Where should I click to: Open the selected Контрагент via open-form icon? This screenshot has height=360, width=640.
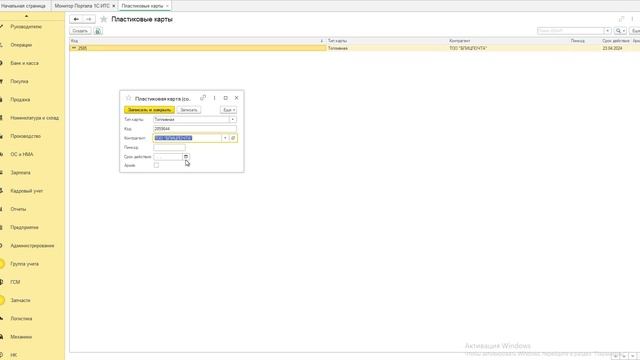point(233,138)
